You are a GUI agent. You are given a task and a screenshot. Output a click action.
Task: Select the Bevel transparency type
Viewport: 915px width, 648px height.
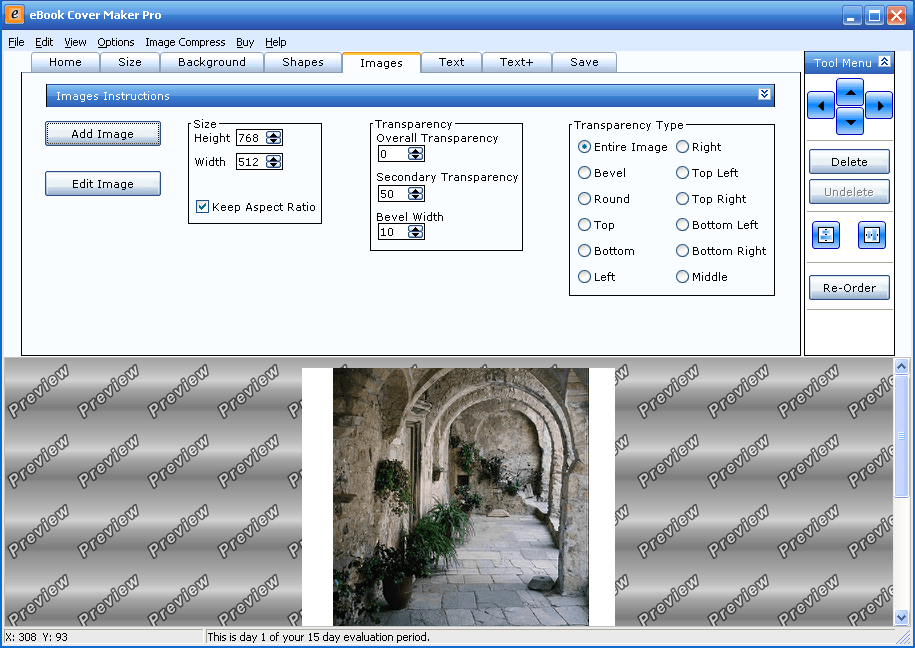583,172
